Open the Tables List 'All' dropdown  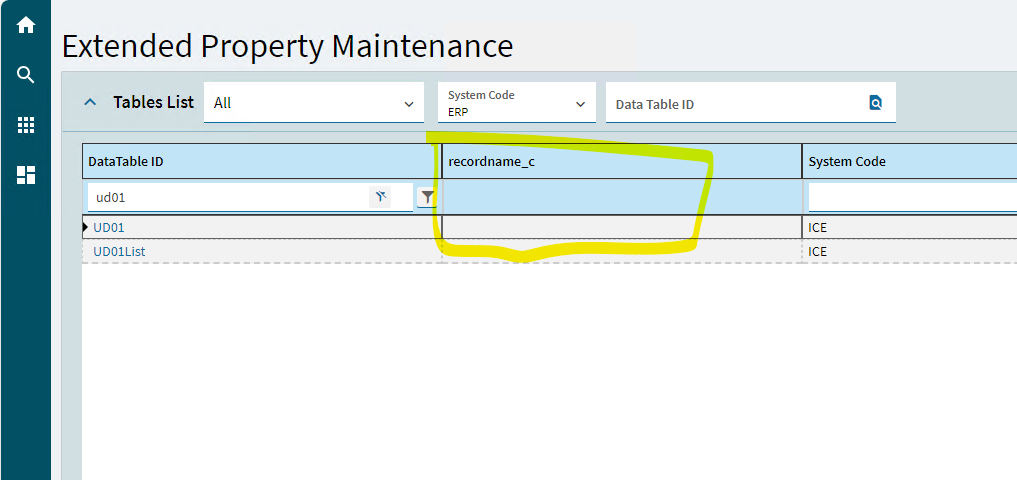[x=314, y=102]
